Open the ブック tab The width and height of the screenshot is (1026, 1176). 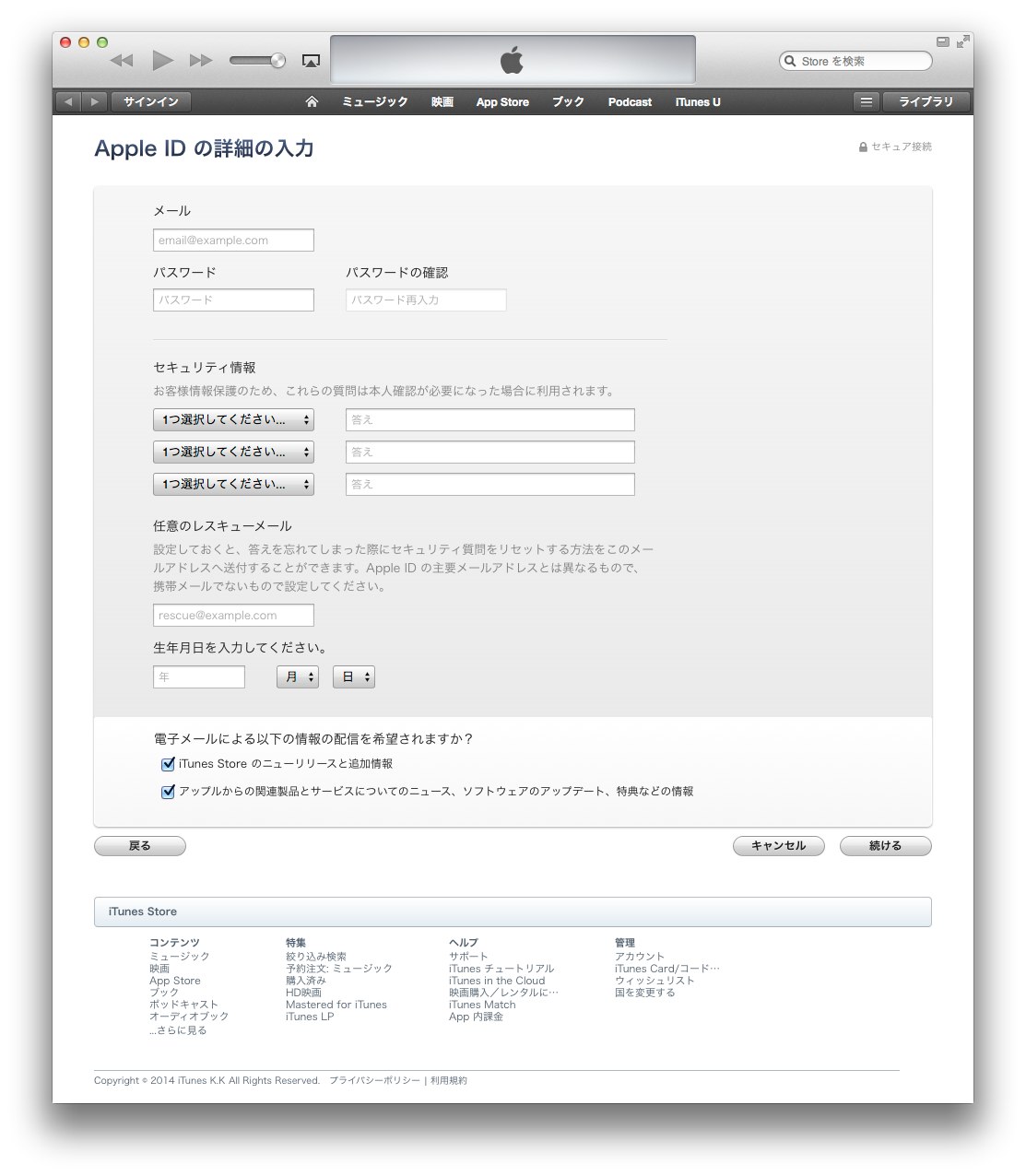(x=568, y=101)
